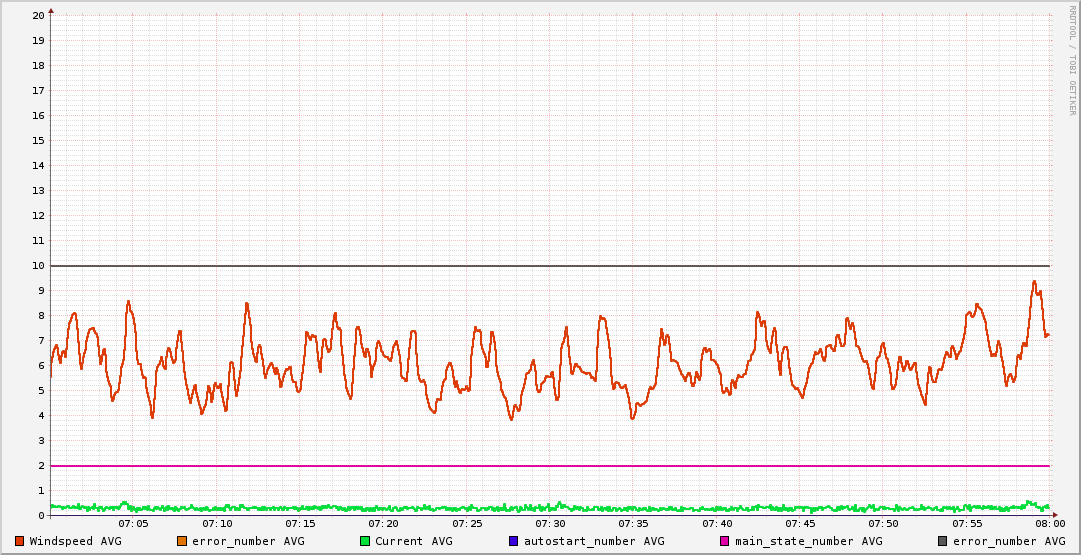Click the magenta main_state_number legend swatch
1081x555 pixels.
pyautogui.click(x=725, y=542)
